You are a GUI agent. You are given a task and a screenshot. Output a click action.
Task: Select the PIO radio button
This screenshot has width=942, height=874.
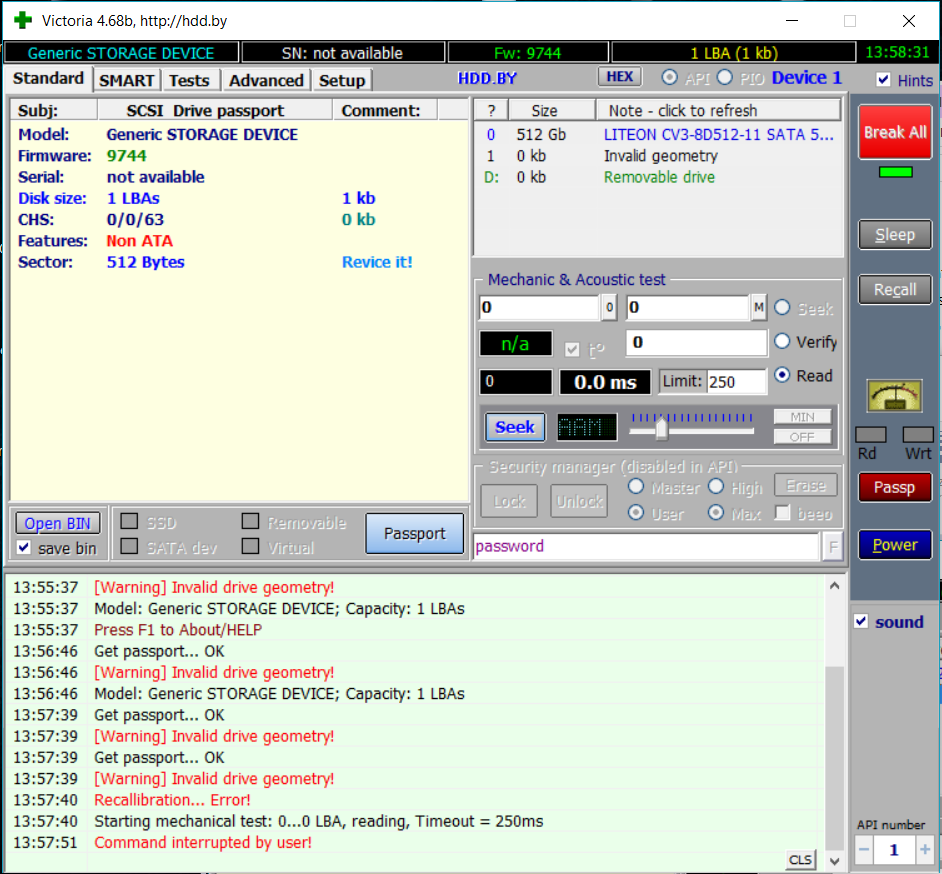[x=725, y=77]
